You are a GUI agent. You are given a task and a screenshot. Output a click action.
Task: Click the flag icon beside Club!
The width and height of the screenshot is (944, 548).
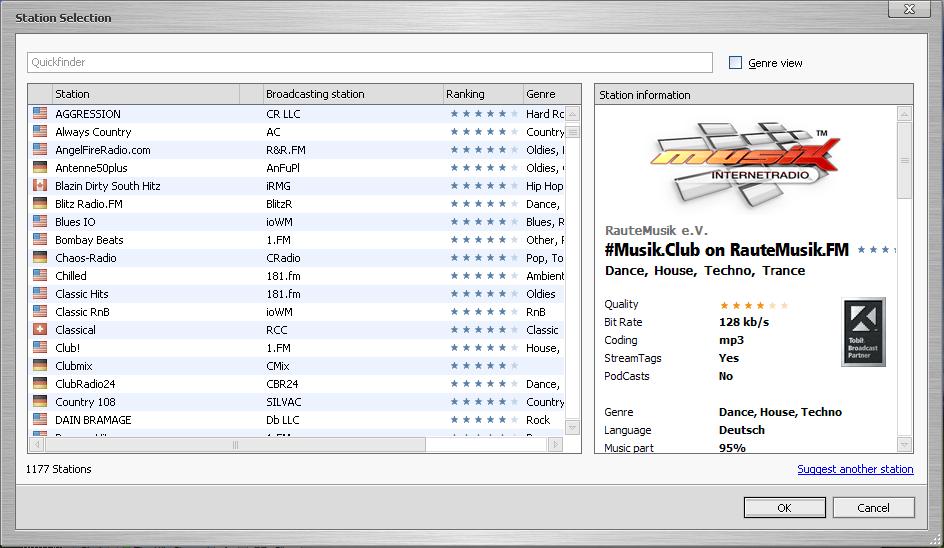40,347
